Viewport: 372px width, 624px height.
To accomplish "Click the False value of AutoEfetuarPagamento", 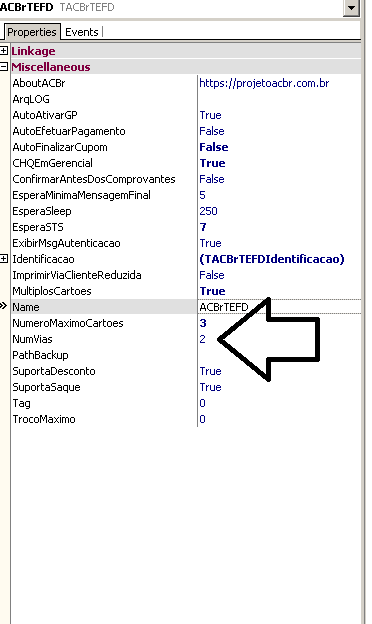I will pyautogui.click(x=212, y=131).
